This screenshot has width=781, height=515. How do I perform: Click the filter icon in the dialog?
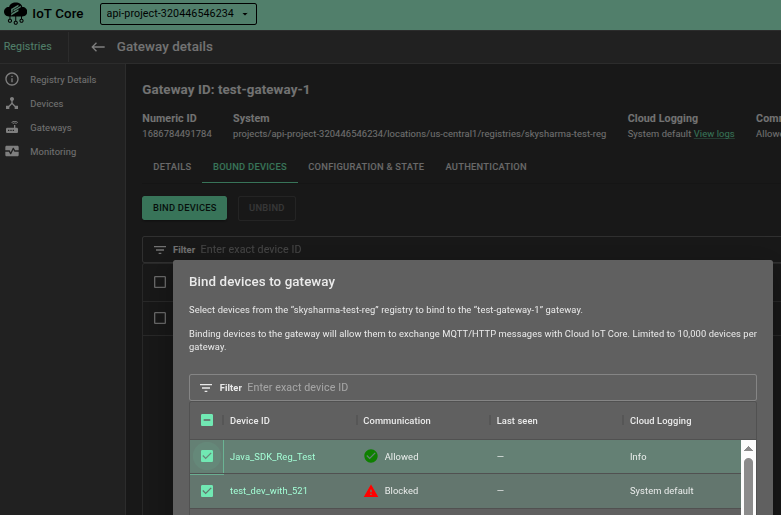(206, 388)
